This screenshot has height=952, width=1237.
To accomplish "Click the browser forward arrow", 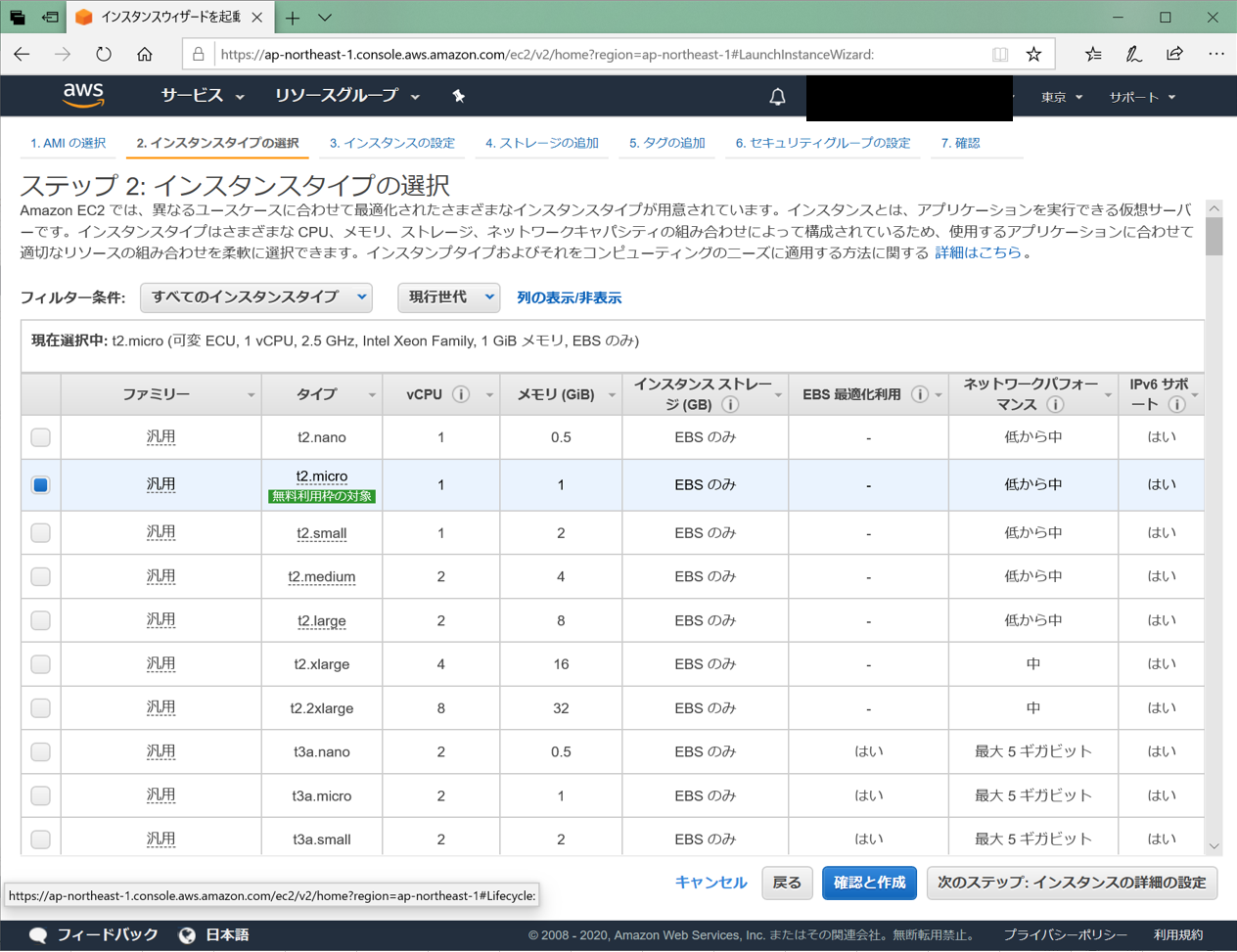I will point(63,54).
